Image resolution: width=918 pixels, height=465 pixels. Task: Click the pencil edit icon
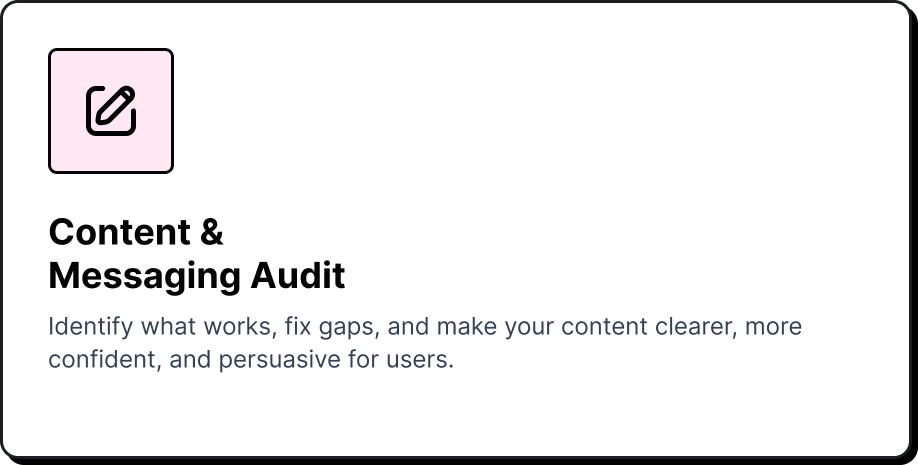(x=111, y=111)
